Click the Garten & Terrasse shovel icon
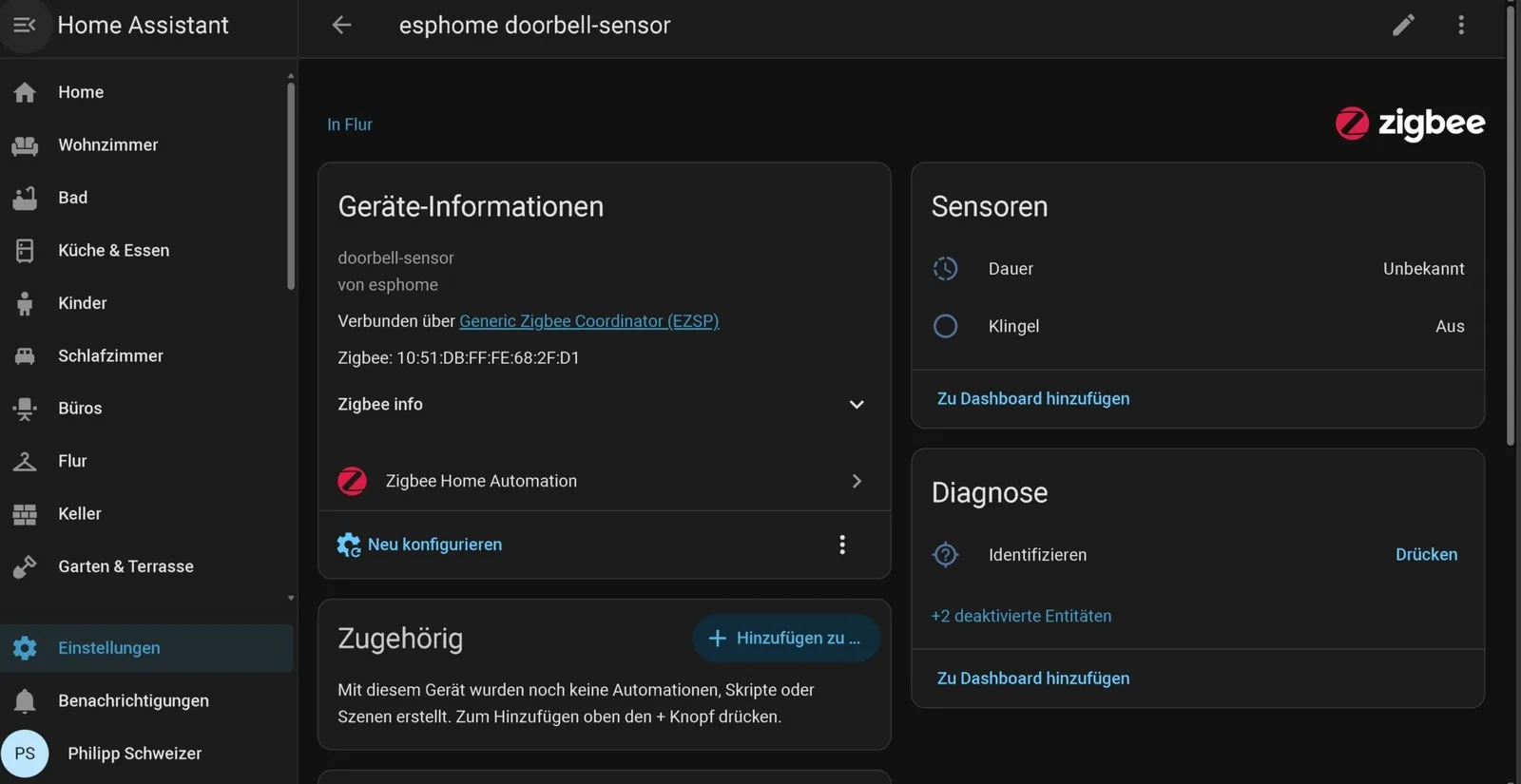The image size is (1521, 784). [25, 566]
